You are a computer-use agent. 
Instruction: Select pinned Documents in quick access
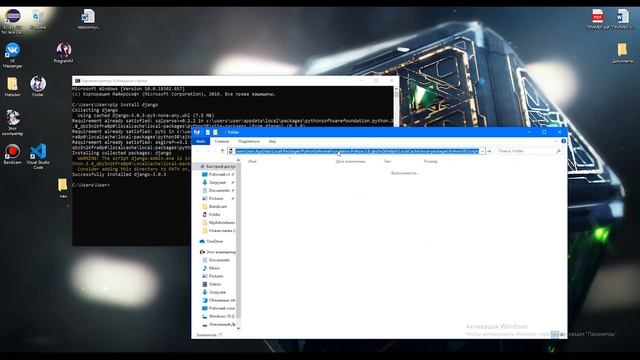219,190
